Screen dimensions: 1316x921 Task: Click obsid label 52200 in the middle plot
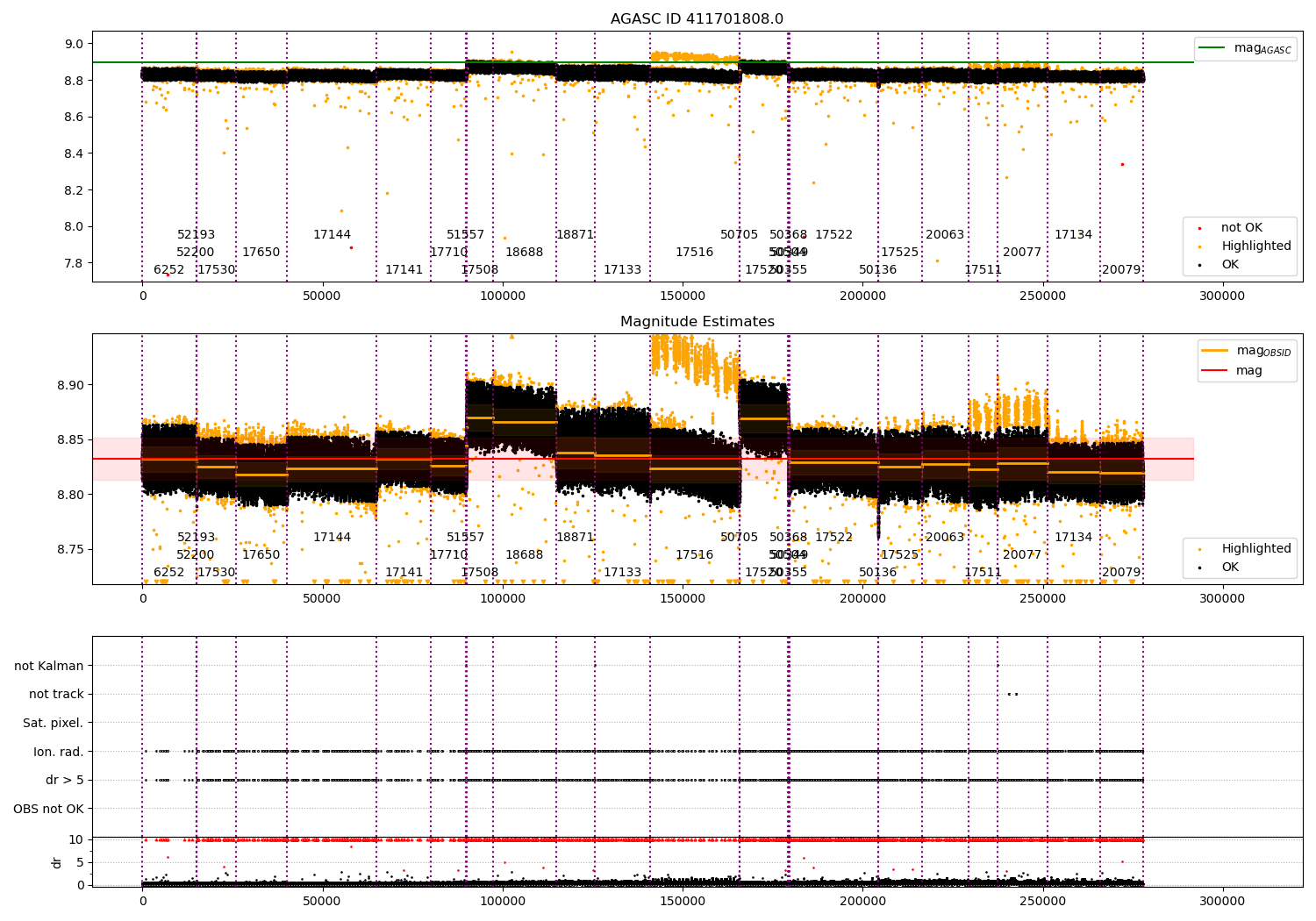tap(195, 555)
